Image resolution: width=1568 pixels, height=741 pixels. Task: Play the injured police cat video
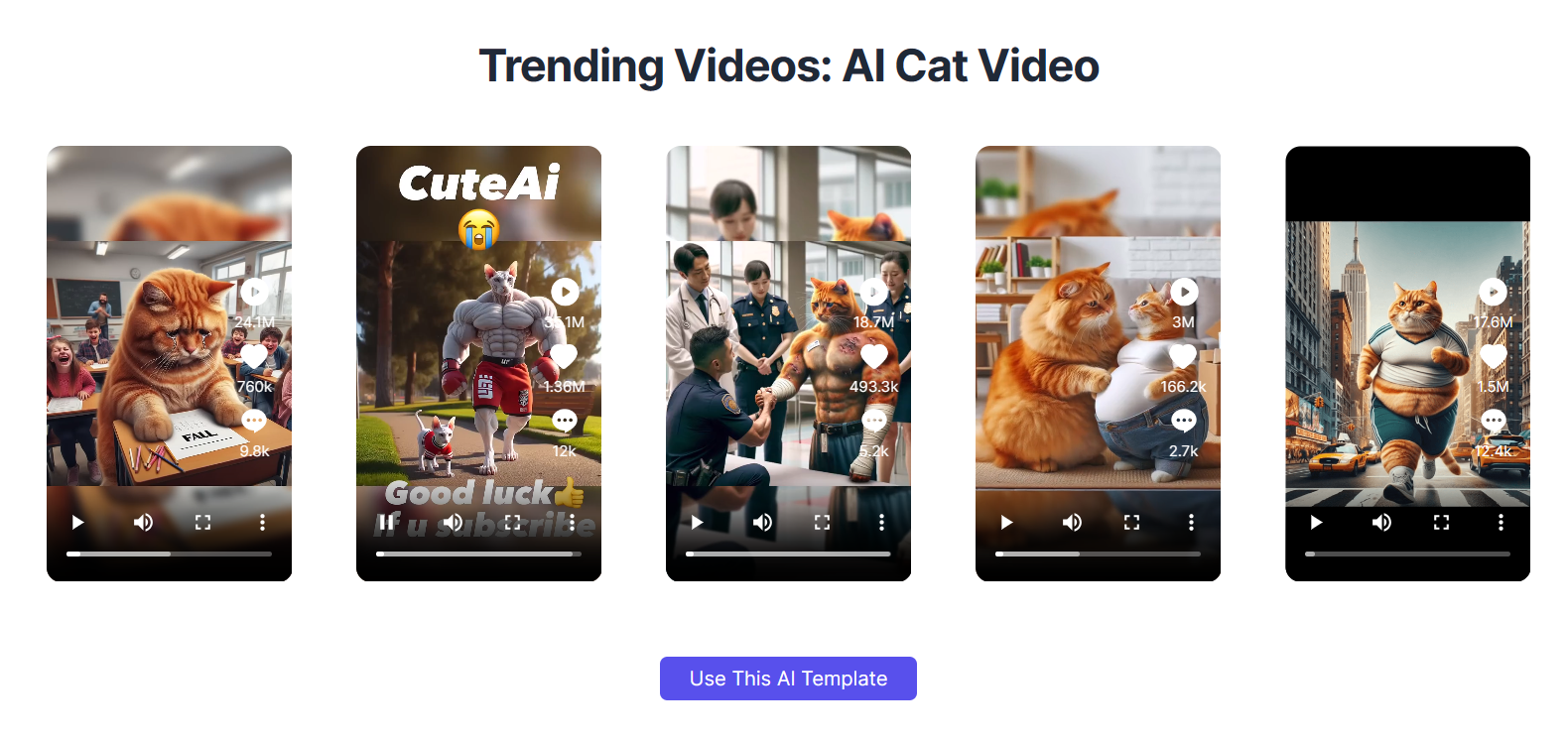pos(697,522)
